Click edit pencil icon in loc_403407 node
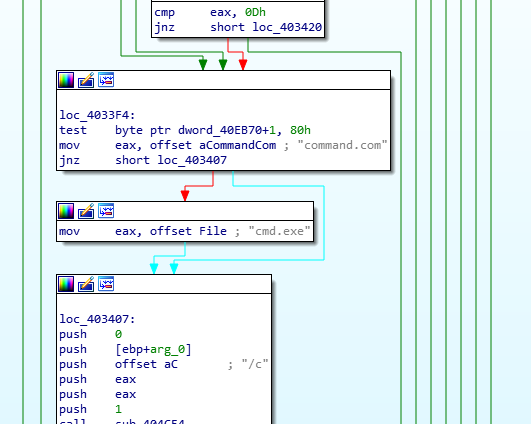The width and height of the screenshot is (531, 424). point(86,284)
